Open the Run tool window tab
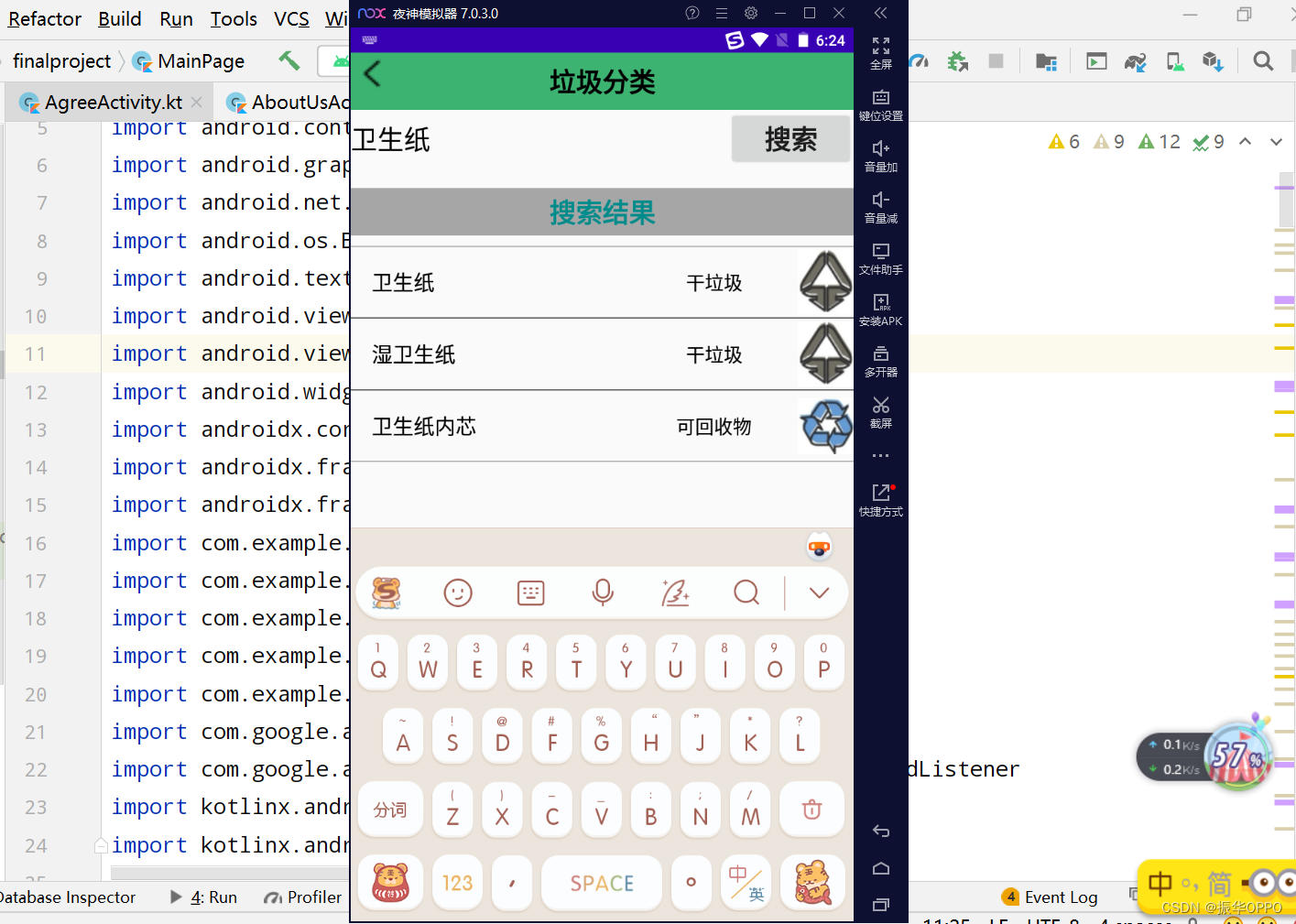 click(203, 897)
